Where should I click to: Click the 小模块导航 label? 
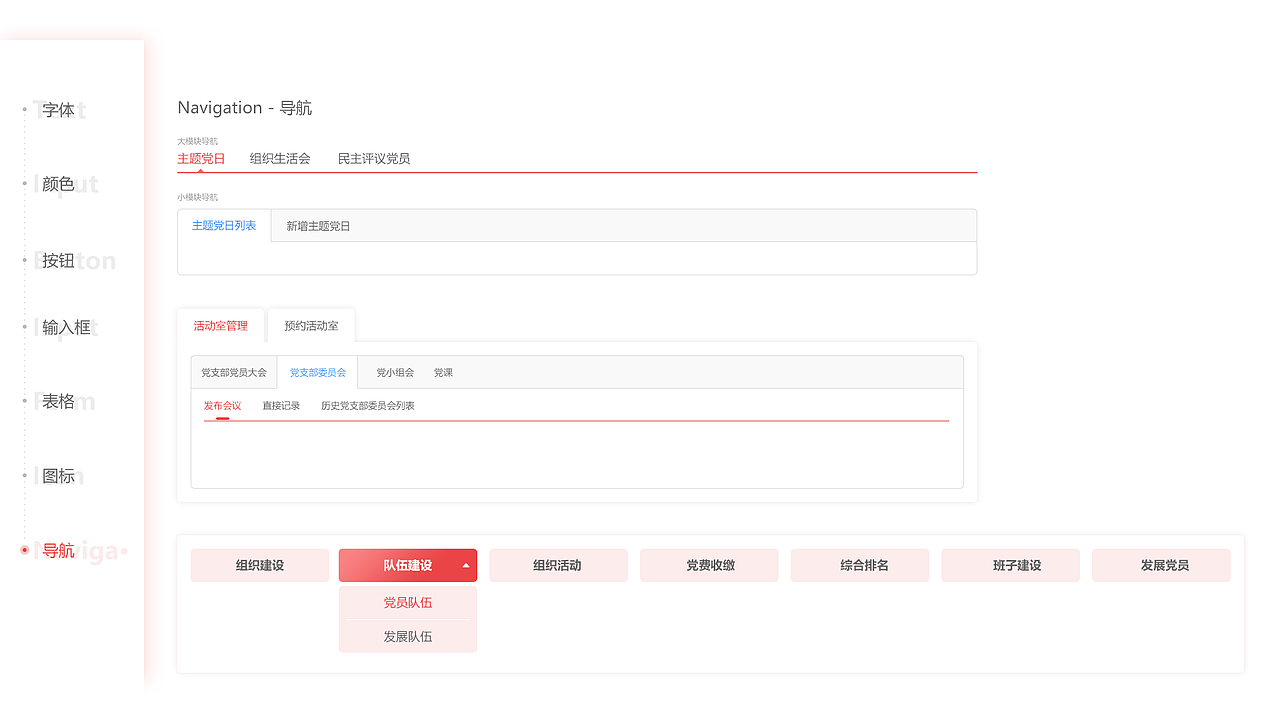point(197,197)
